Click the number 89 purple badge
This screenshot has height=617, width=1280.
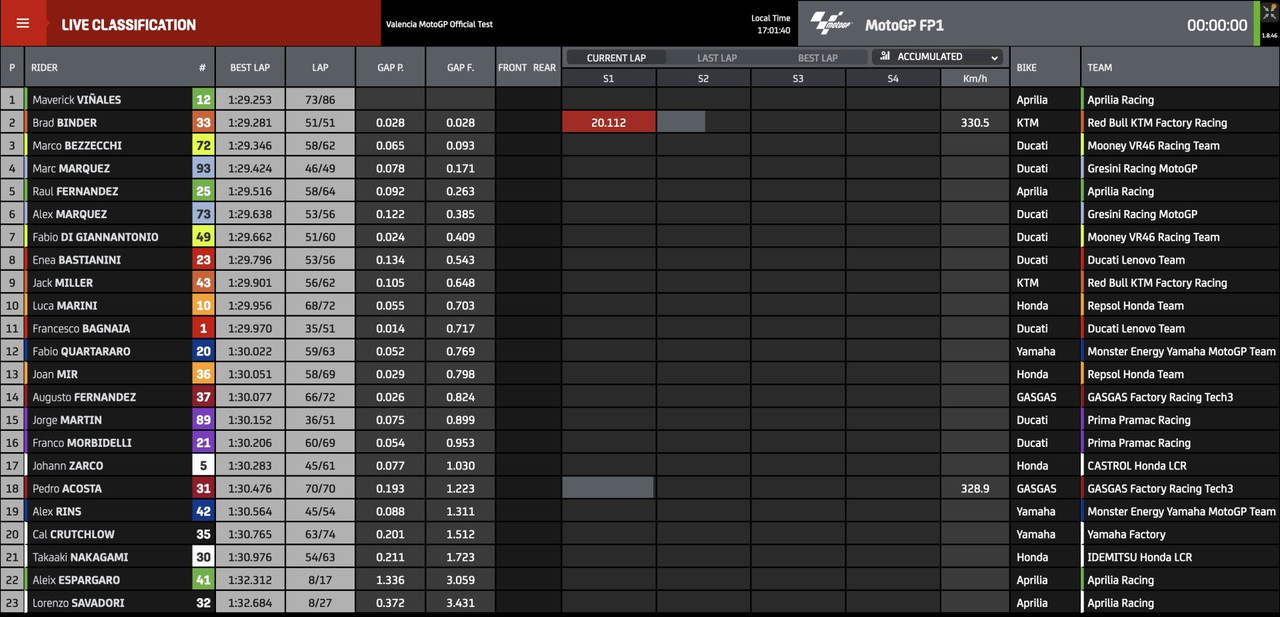click(x=203, y=420)
